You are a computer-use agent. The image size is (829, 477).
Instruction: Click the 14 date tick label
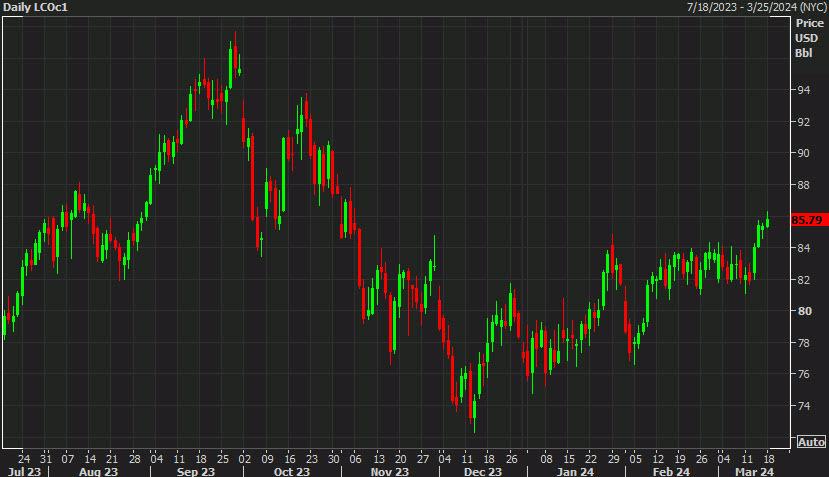(90, 458)
